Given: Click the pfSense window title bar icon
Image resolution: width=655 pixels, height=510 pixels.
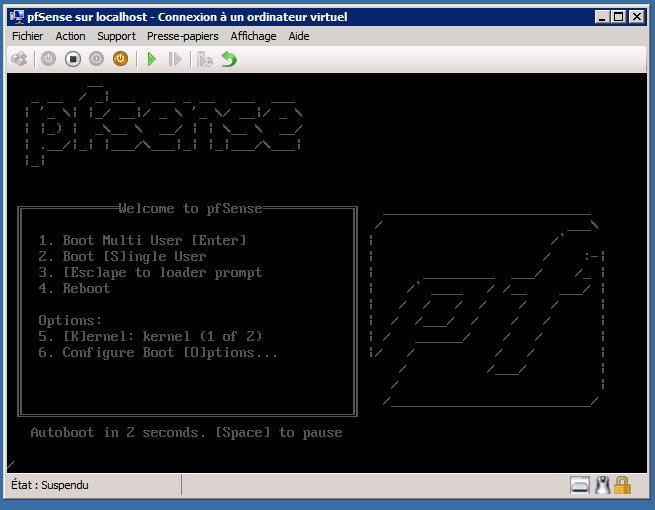Looking at the screenshot, I should (17, 17).
